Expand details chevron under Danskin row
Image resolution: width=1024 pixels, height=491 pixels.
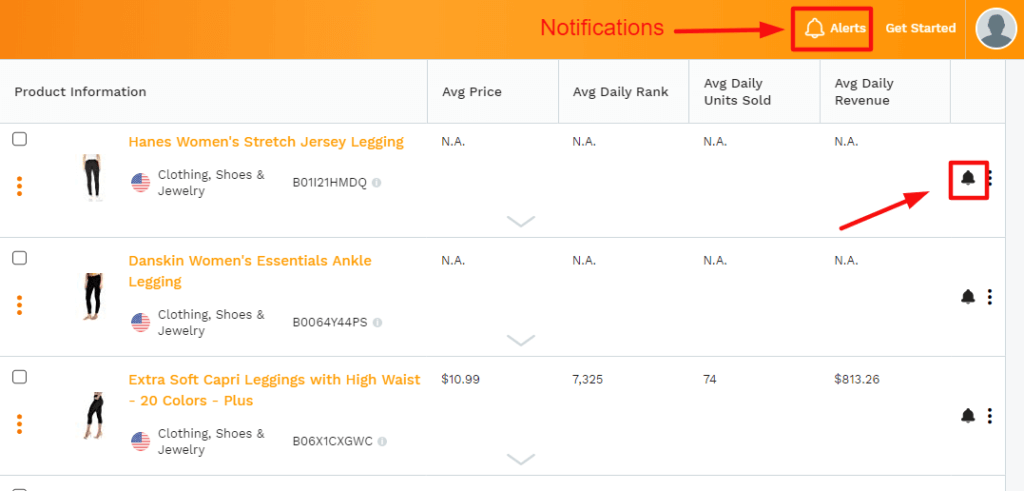click(x=521, y=340)
